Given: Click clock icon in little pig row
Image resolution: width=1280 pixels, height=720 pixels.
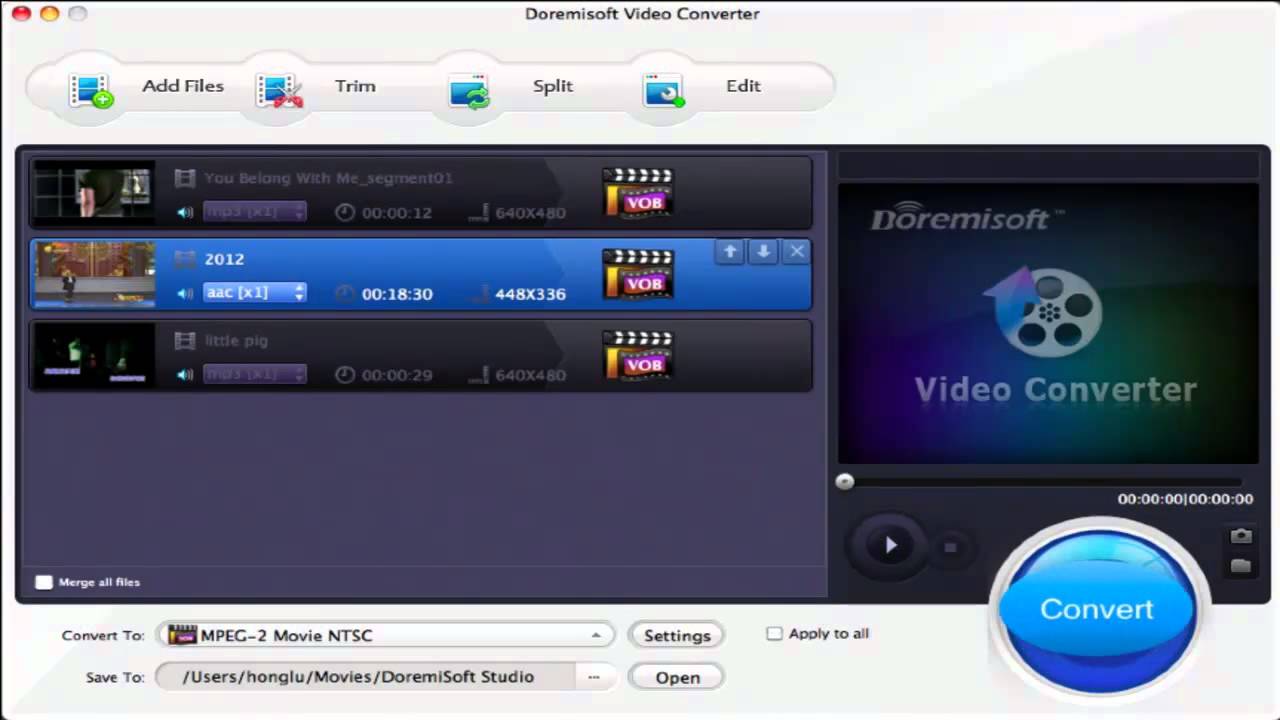Looking at the screenshot, I should pos(345,375).
